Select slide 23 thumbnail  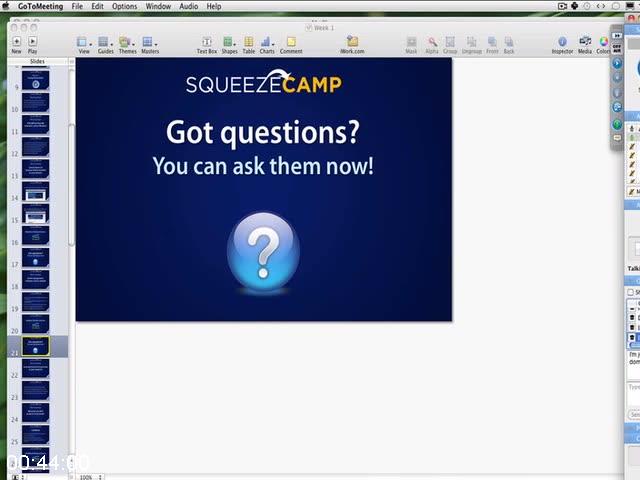36,390
